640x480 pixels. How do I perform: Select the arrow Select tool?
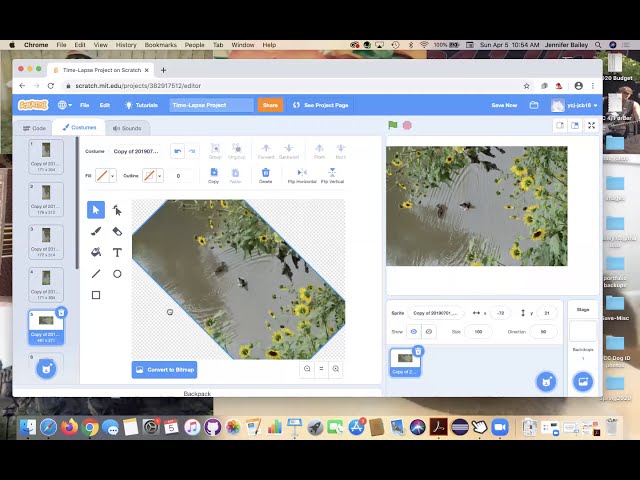click(96, 210)
